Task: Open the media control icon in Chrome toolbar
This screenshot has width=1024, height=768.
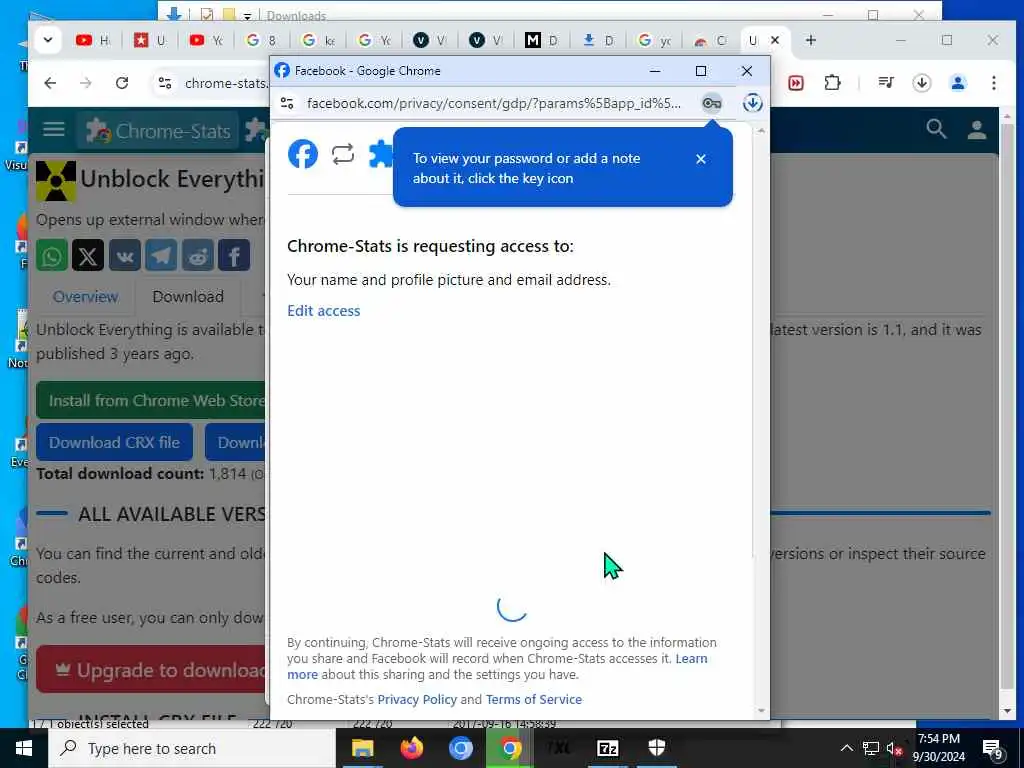Action: (886, 83)
